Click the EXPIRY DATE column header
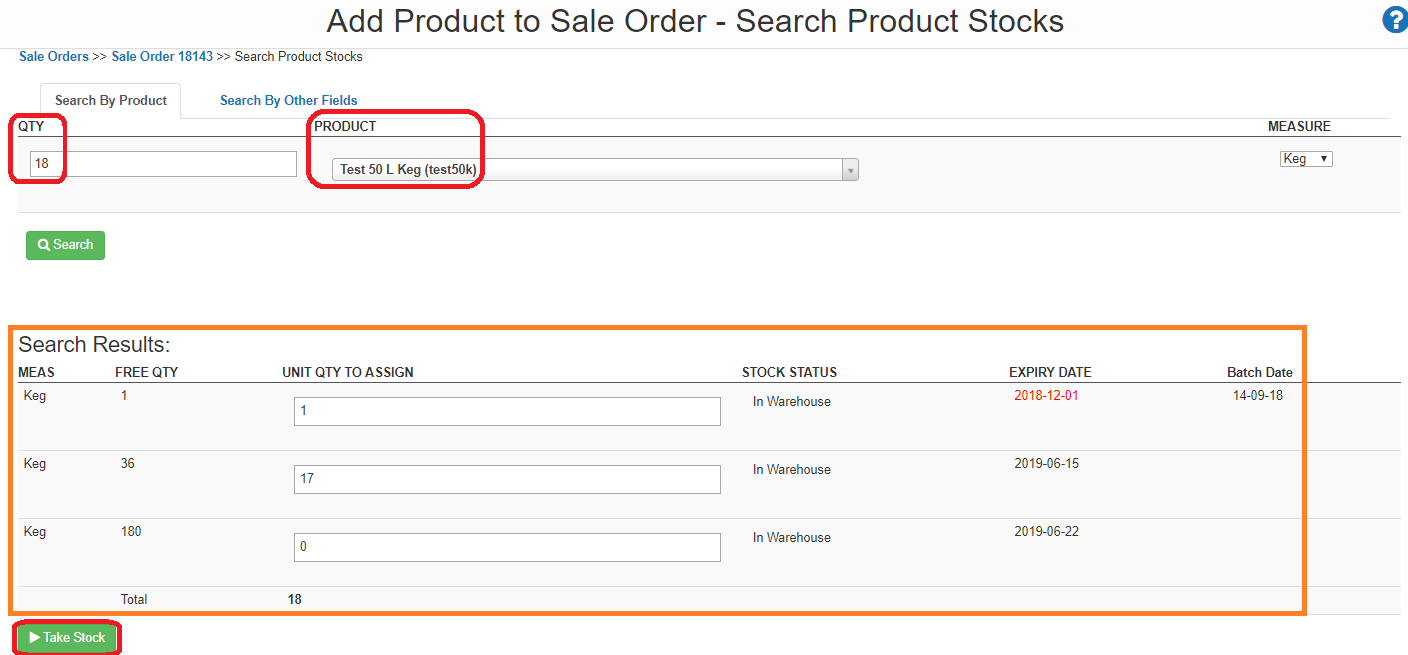Viewport: 1408px width, 655px height. pos(1050,373)
